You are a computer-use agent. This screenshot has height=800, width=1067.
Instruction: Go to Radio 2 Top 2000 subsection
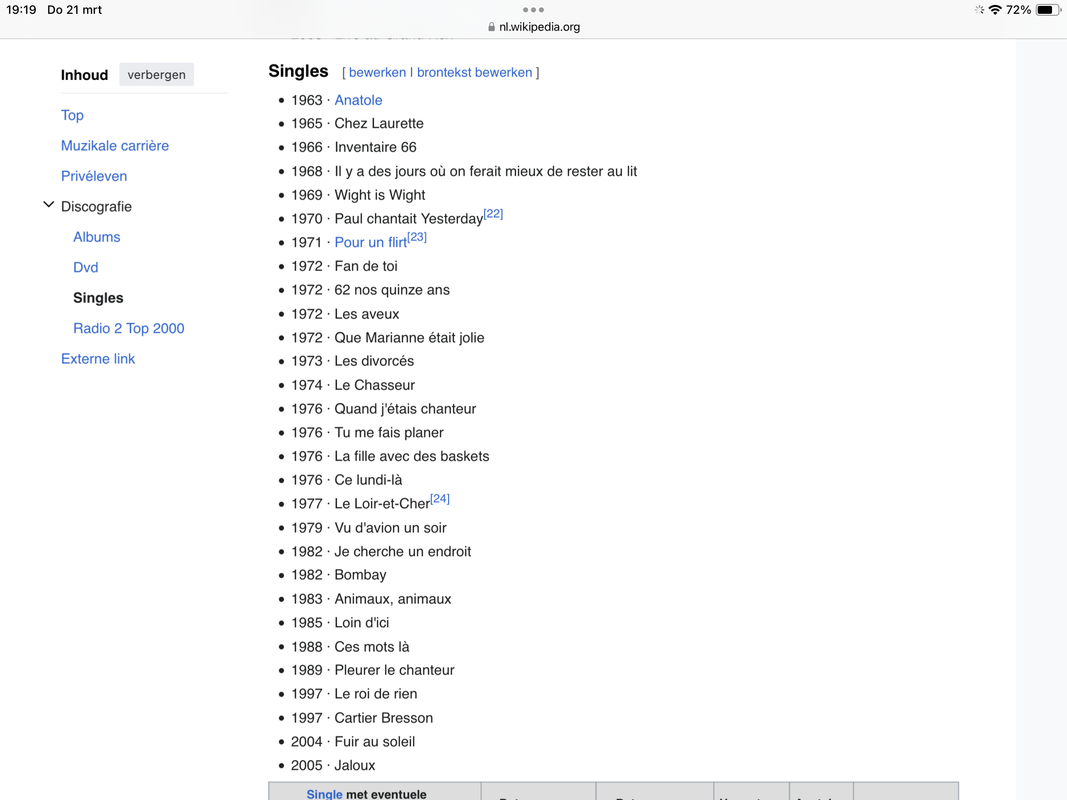click(129, 329)
